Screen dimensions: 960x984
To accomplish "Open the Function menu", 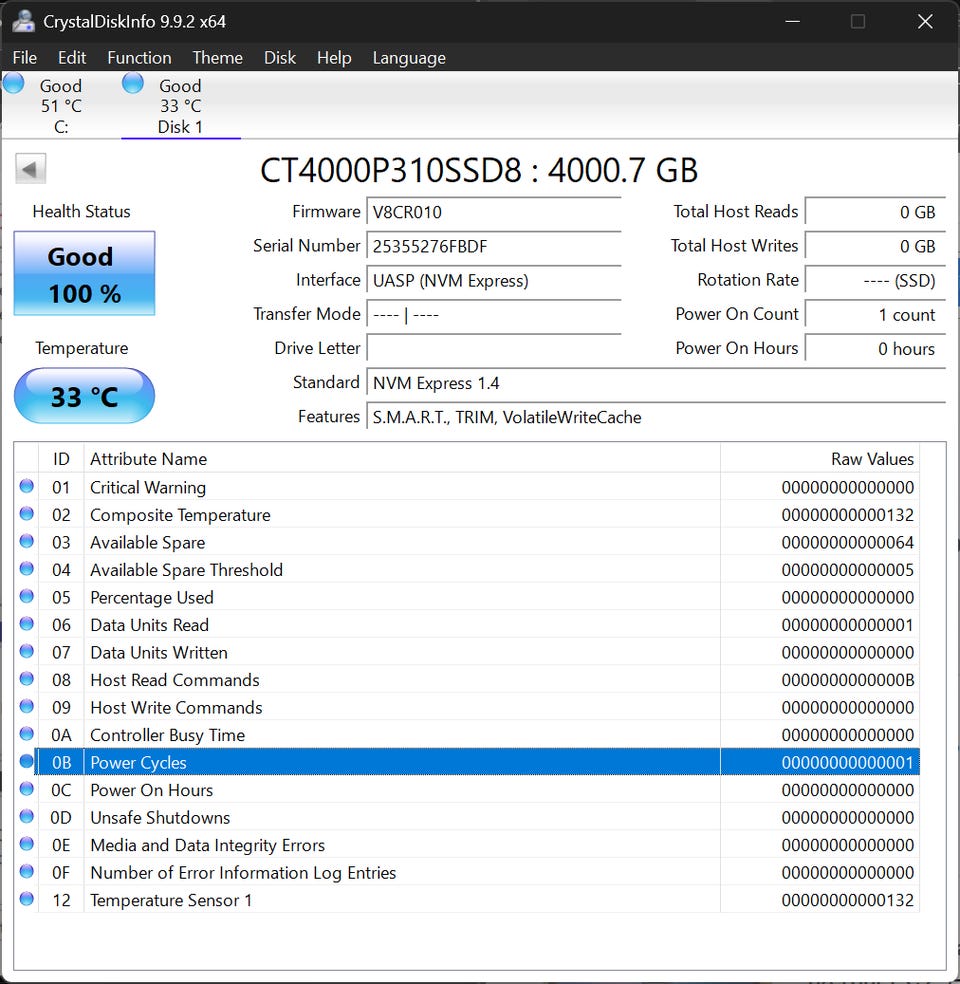I will tap(139, 58).
